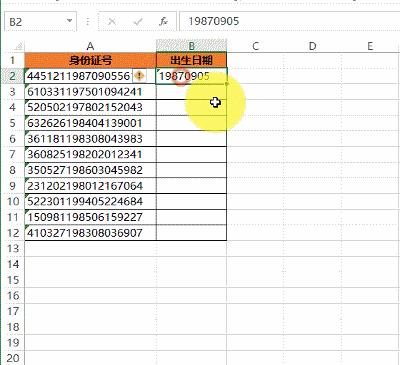Select row 9 header
Screen dimensions: 400x365
13,186
